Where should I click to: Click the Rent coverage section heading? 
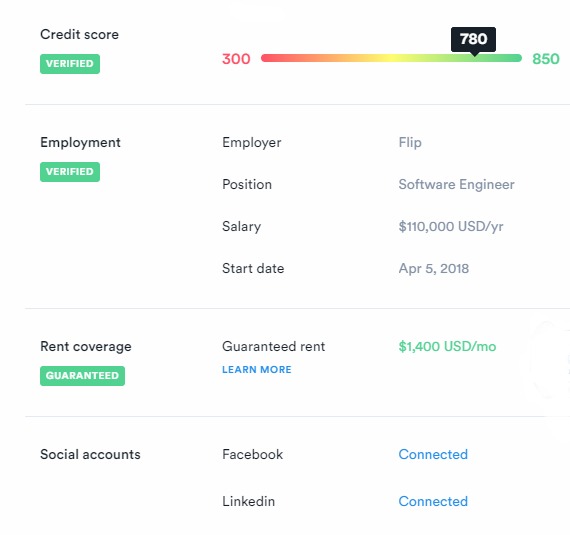point(86,346)
